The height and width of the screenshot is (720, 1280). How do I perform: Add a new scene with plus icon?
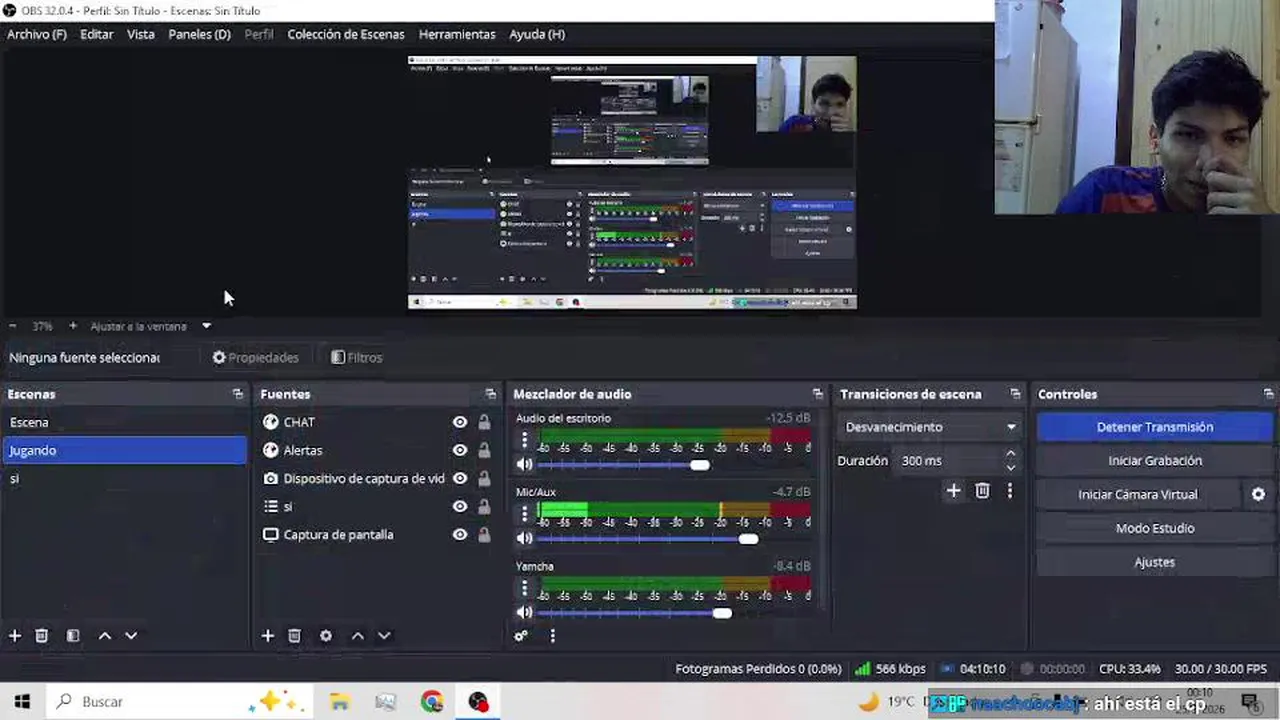15,636
